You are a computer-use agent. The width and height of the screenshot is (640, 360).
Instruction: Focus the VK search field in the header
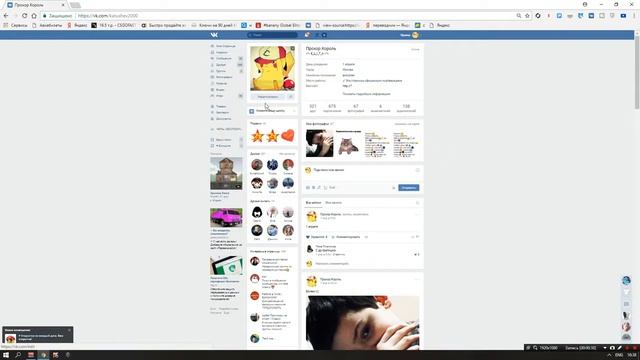pyautogui.click(x=272, y=35)
